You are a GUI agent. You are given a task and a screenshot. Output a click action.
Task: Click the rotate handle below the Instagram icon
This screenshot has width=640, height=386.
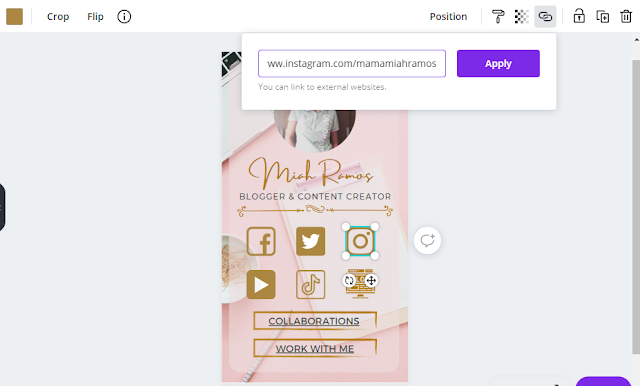[349, 280]
